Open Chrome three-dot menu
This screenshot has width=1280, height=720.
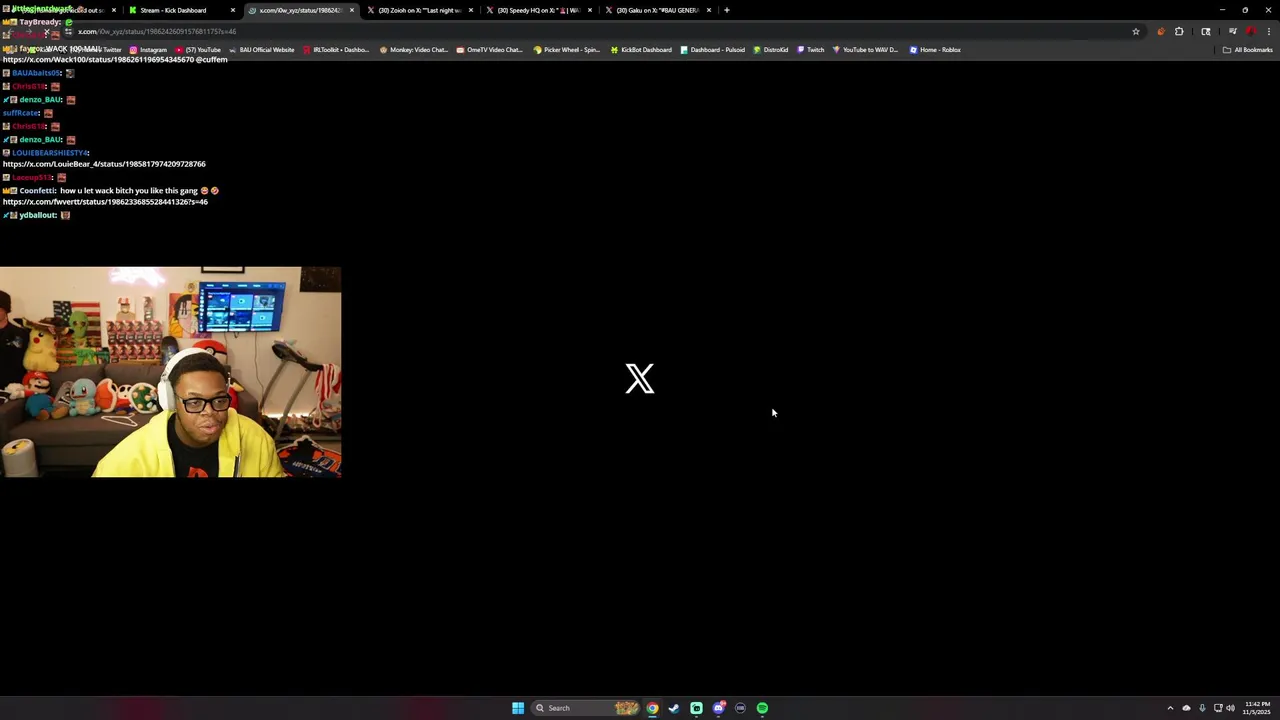point(1269,31)
